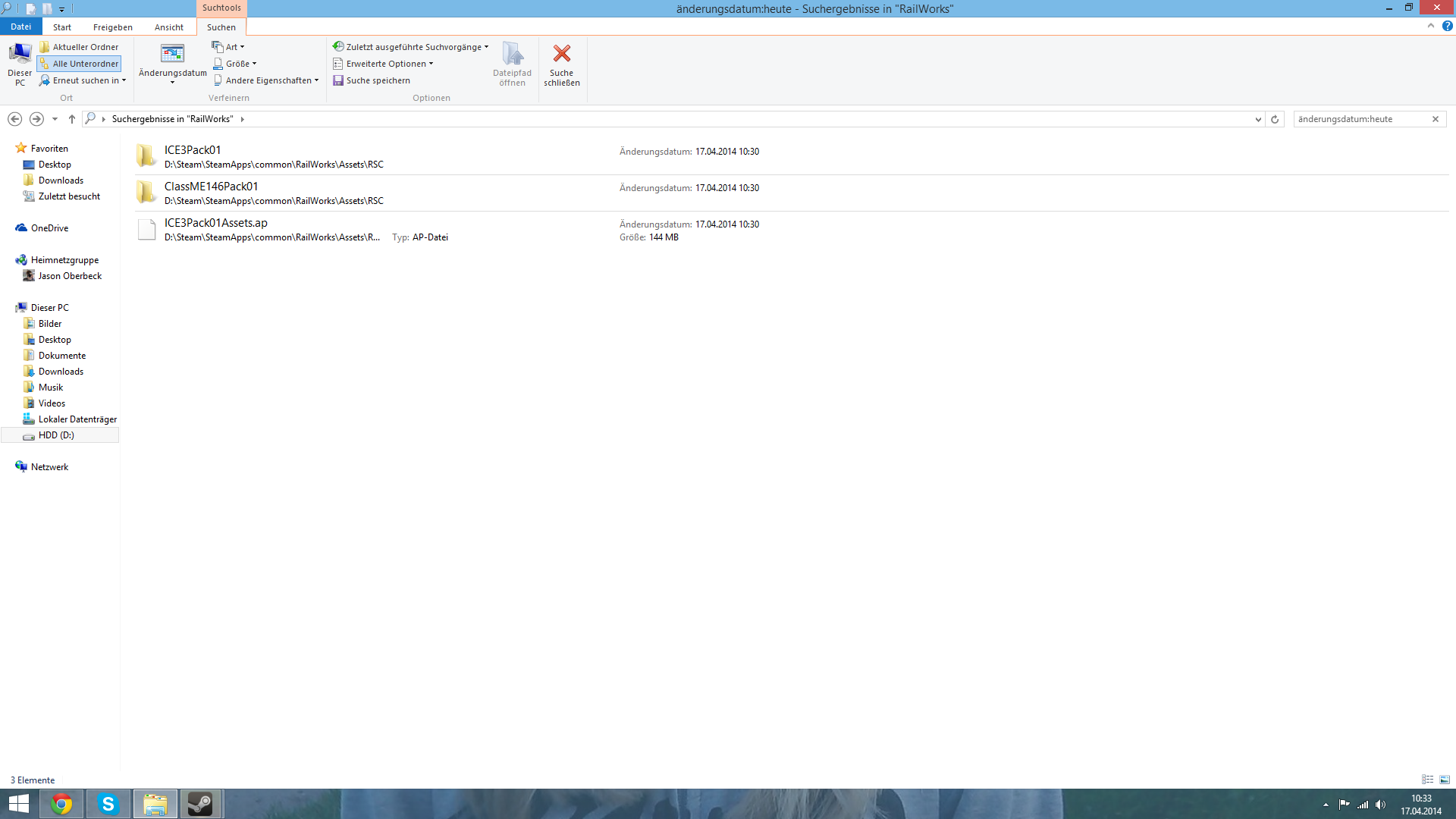Open the Datei menu
Image resolution: width=1456 pixels, height=819 pixels.
[x=20, y=27]
